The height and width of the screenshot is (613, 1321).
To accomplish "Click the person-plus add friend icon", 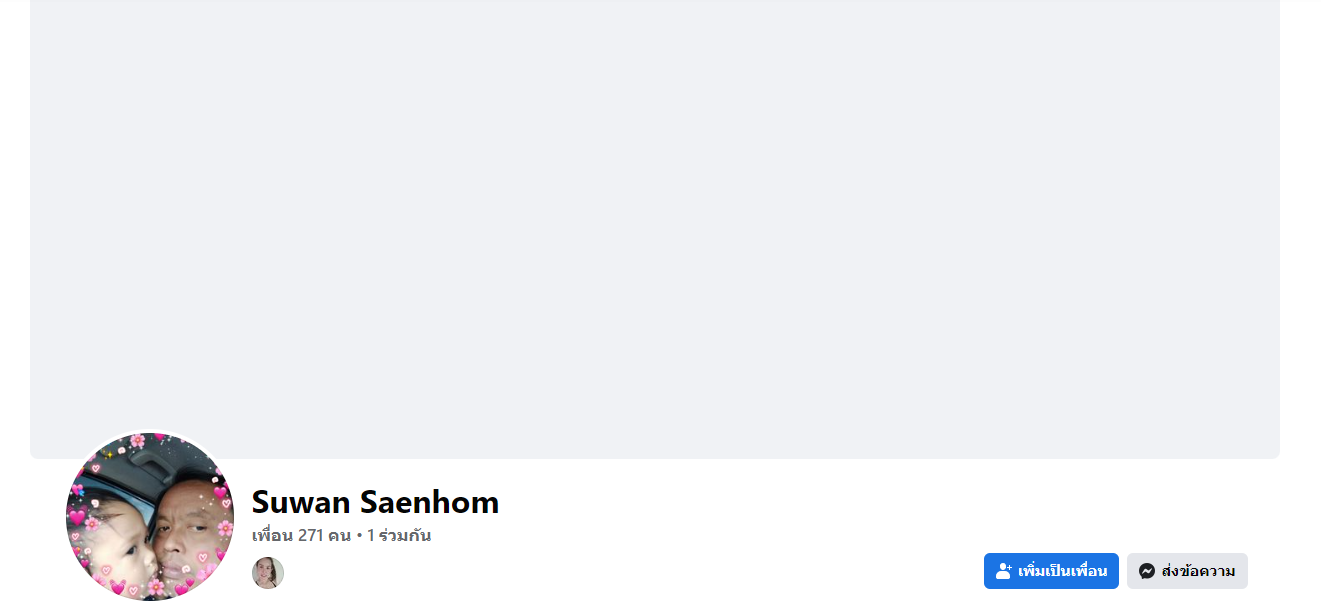I will 1004,571.
